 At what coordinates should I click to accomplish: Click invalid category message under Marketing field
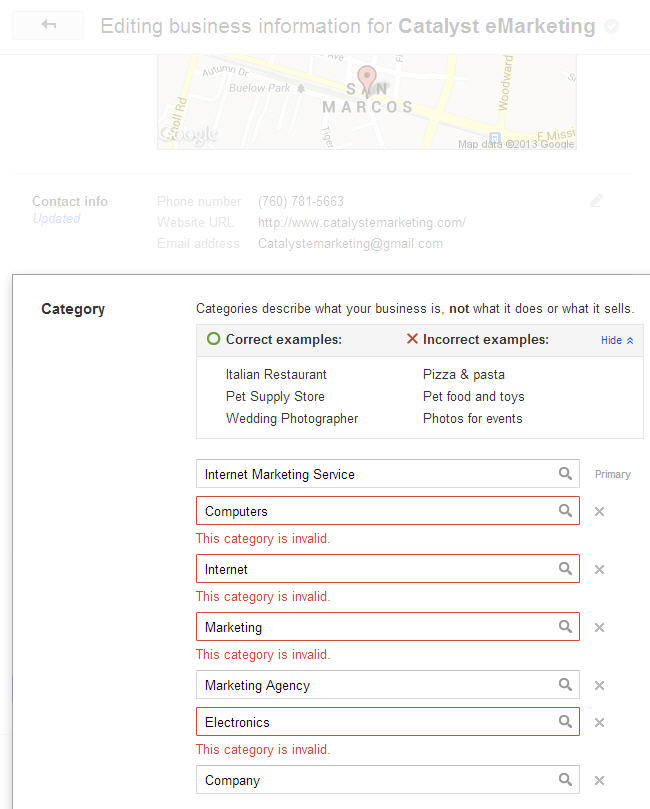pos(263,654)
